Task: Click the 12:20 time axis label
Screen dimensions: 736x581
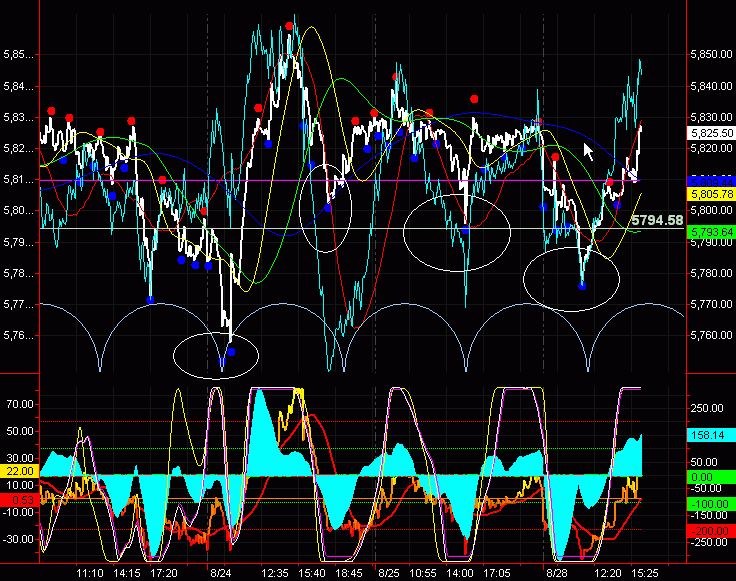Action: [608, 573]
